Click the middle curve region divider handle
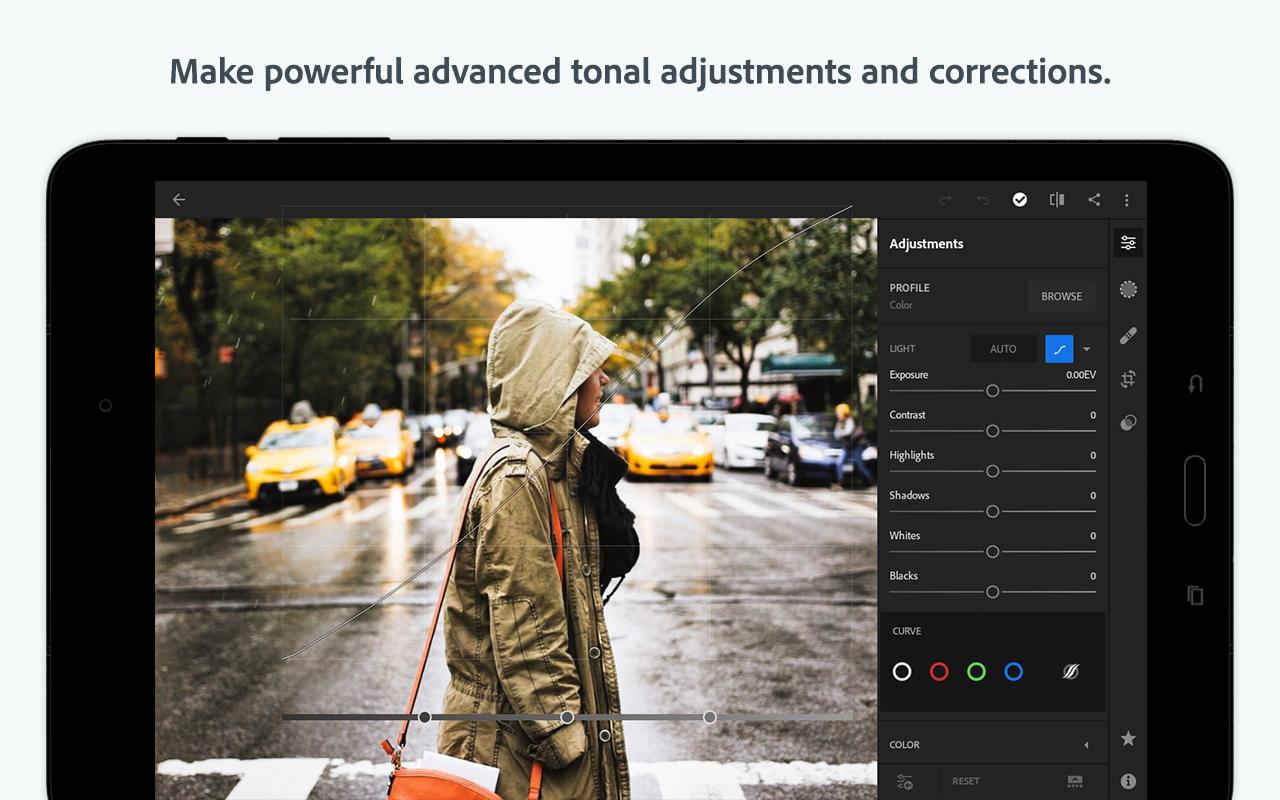 click(567, 717)
